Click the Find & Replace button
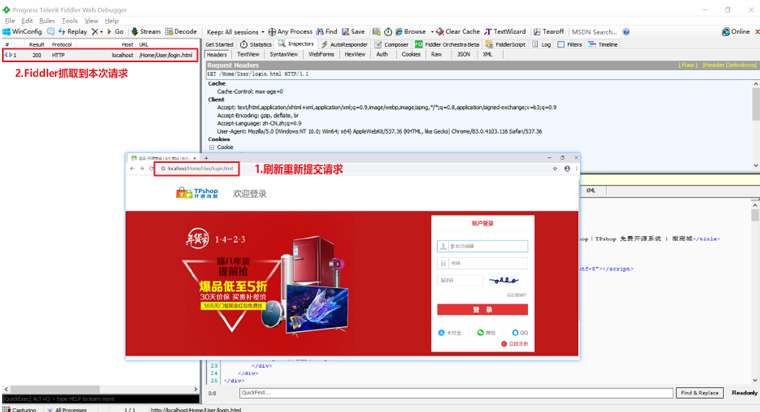The width and height of the screenshot is (760, 412). [699, 393]
